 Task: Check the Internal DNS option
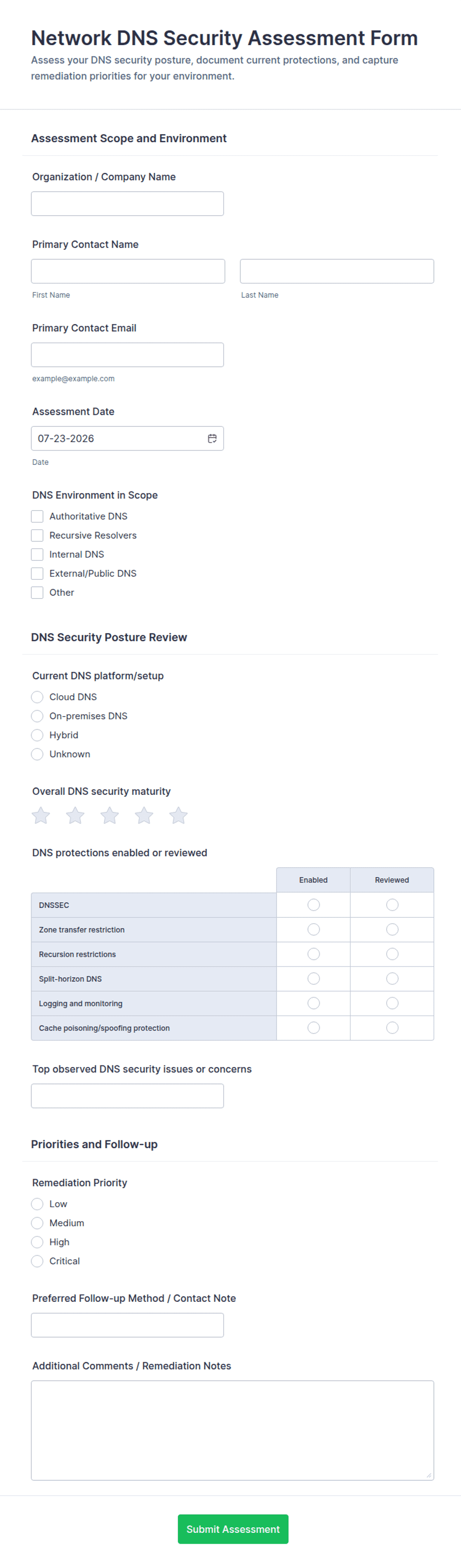[x=37, y=555]
